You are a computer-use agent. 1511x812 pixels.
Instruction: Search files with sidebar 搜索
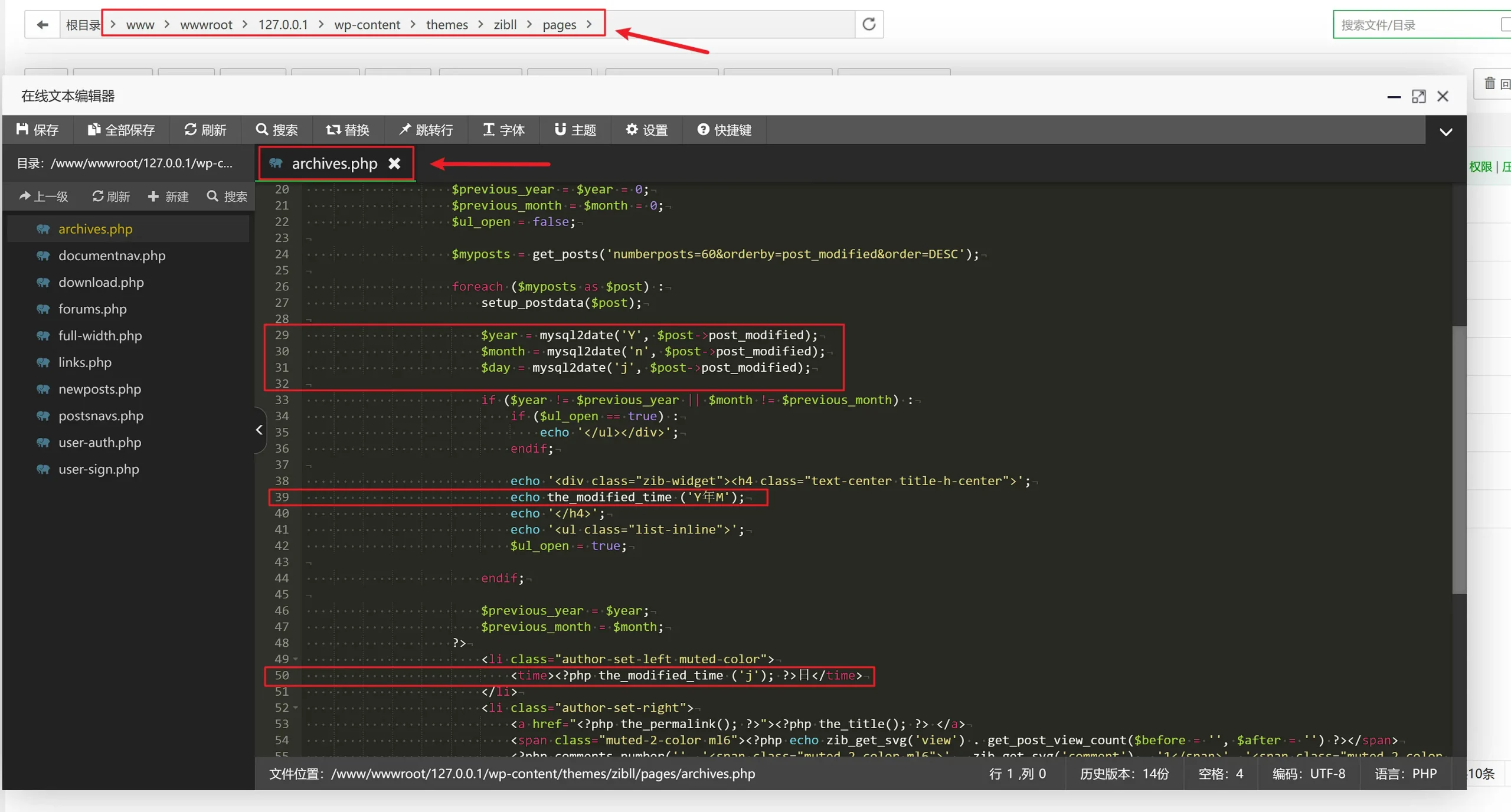227,197
